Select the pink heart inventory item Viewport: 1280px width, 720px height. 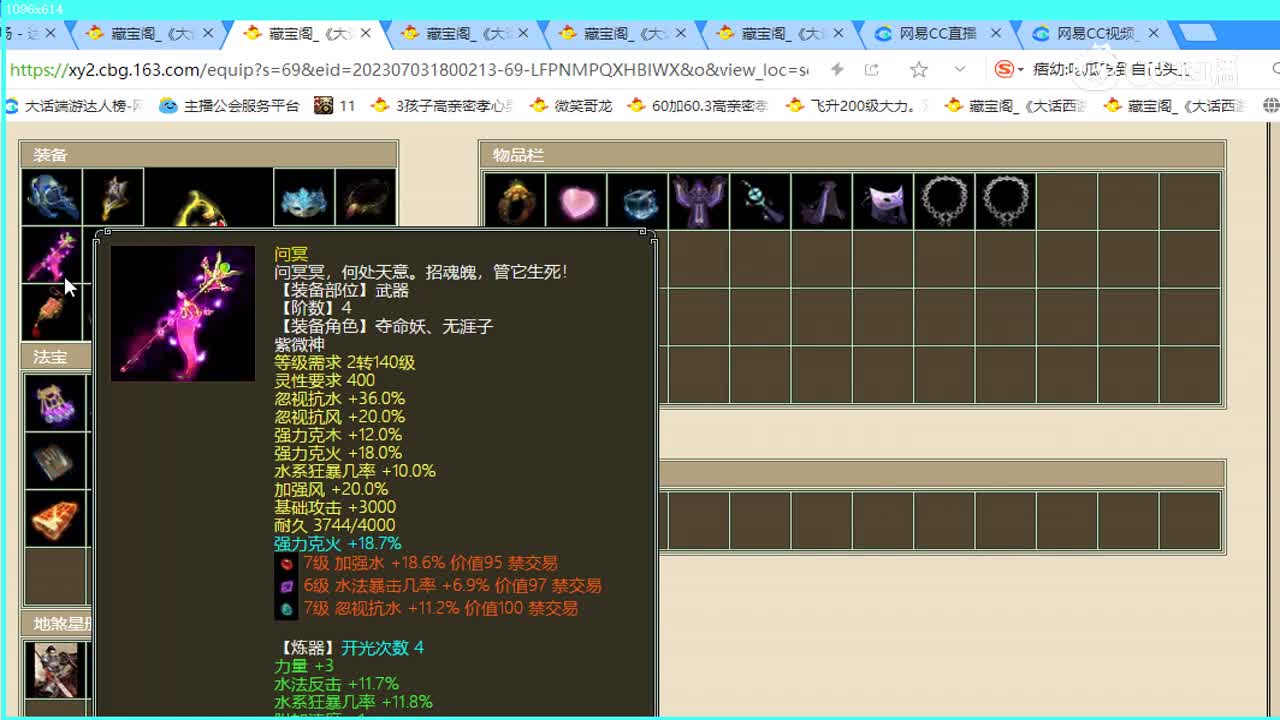[x=577, y=201]
